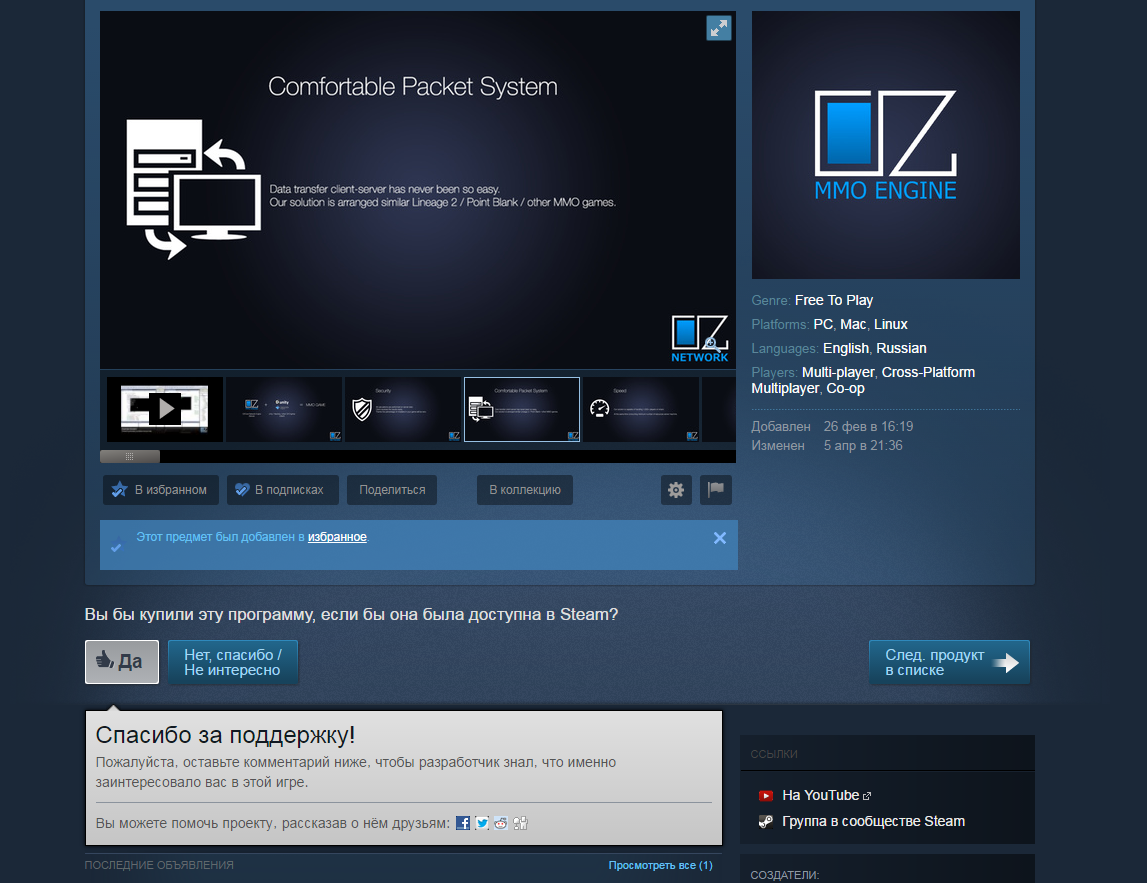Click the 'English' language tag
Image resolution: width=1147 pixels, height=883 pixels.
846,349
